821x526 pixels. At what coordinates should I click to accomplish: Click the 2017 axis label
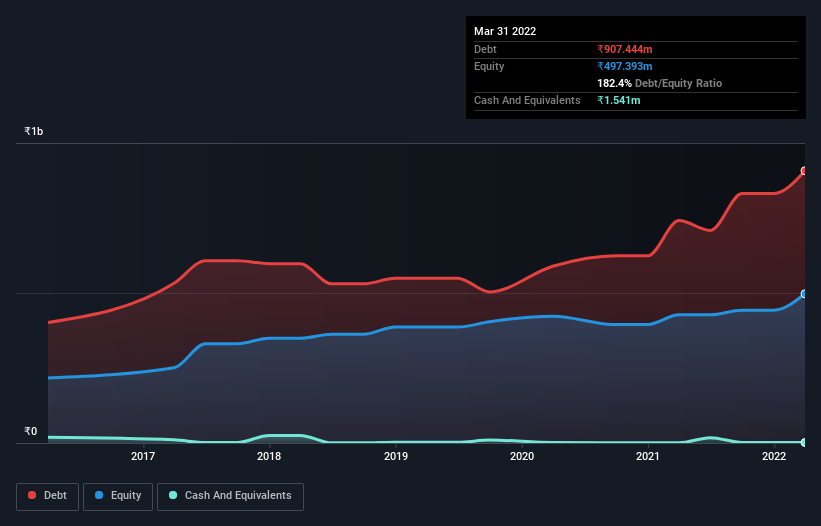tap(143, 456)
